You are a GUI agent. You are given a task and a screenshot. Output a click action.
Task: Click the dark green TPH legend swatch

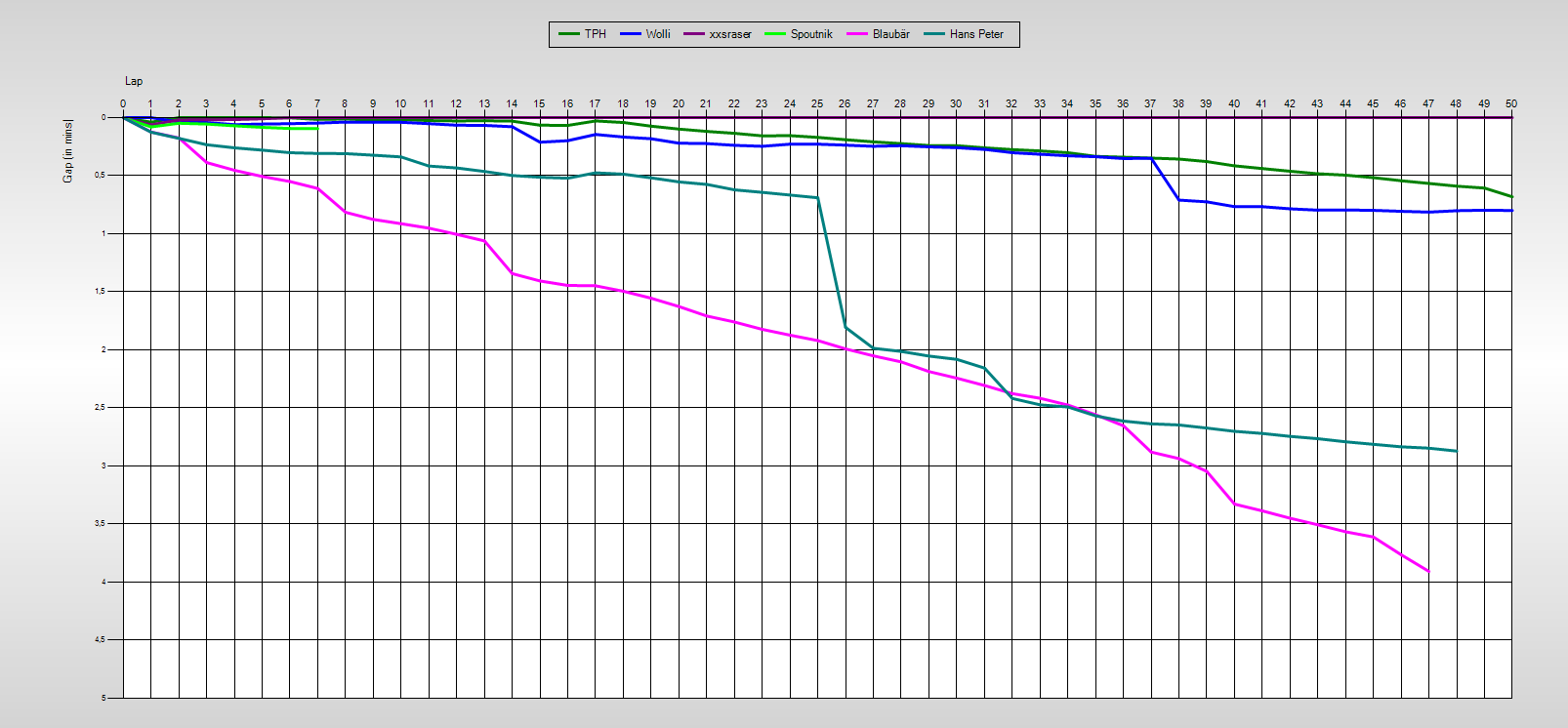569,34
